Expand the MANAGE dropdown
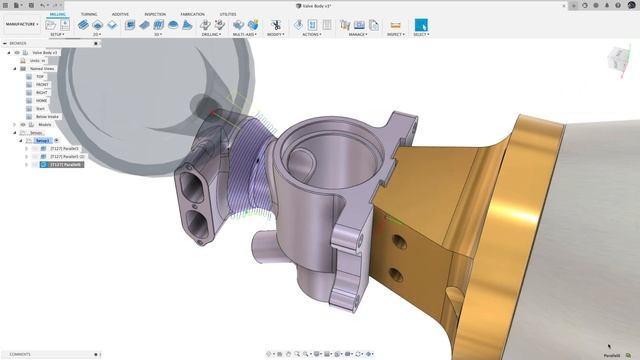The image size is (640, 360). coord(358,35)
